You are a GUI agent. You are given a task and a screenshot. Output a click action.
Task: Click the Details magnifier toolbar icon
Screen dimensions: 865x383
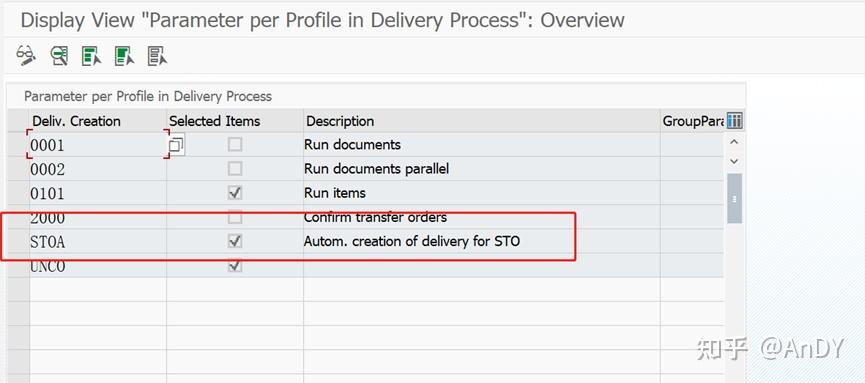click(x=59, y=56)
